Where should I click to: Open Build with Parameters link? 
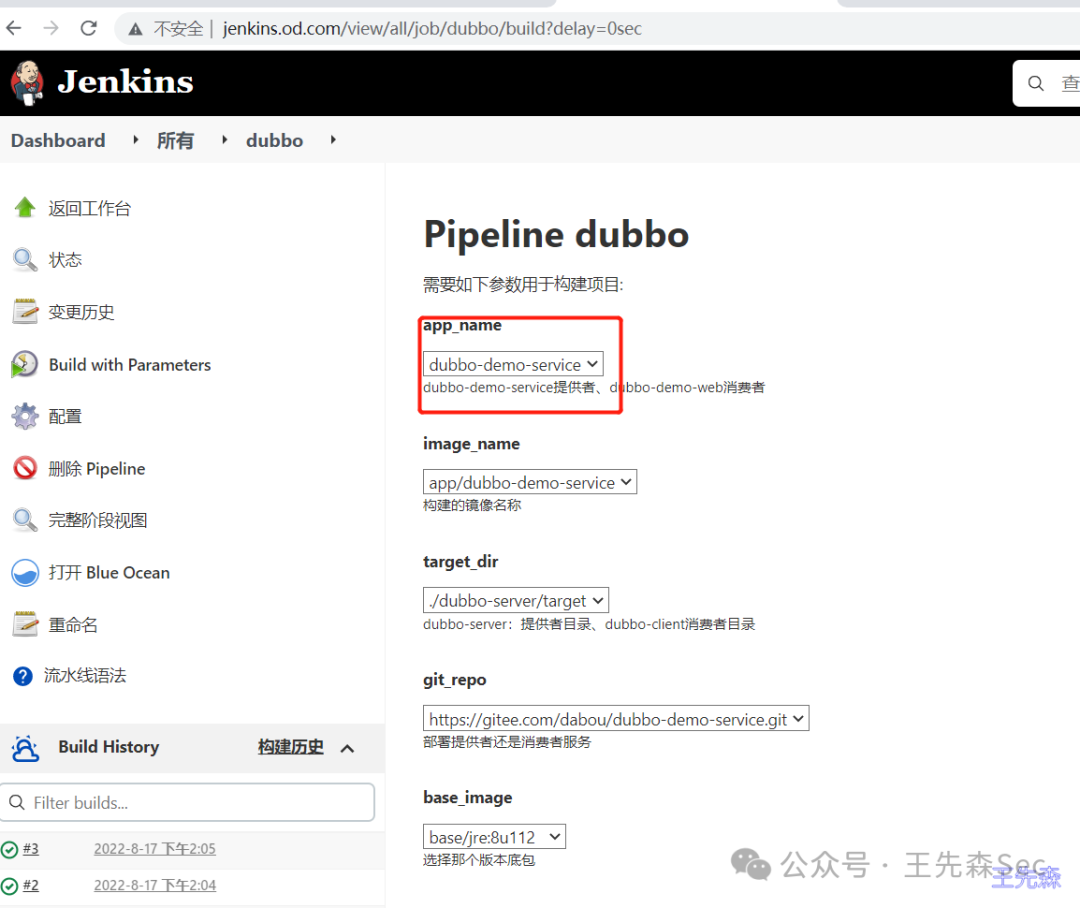tap(130, 364)
